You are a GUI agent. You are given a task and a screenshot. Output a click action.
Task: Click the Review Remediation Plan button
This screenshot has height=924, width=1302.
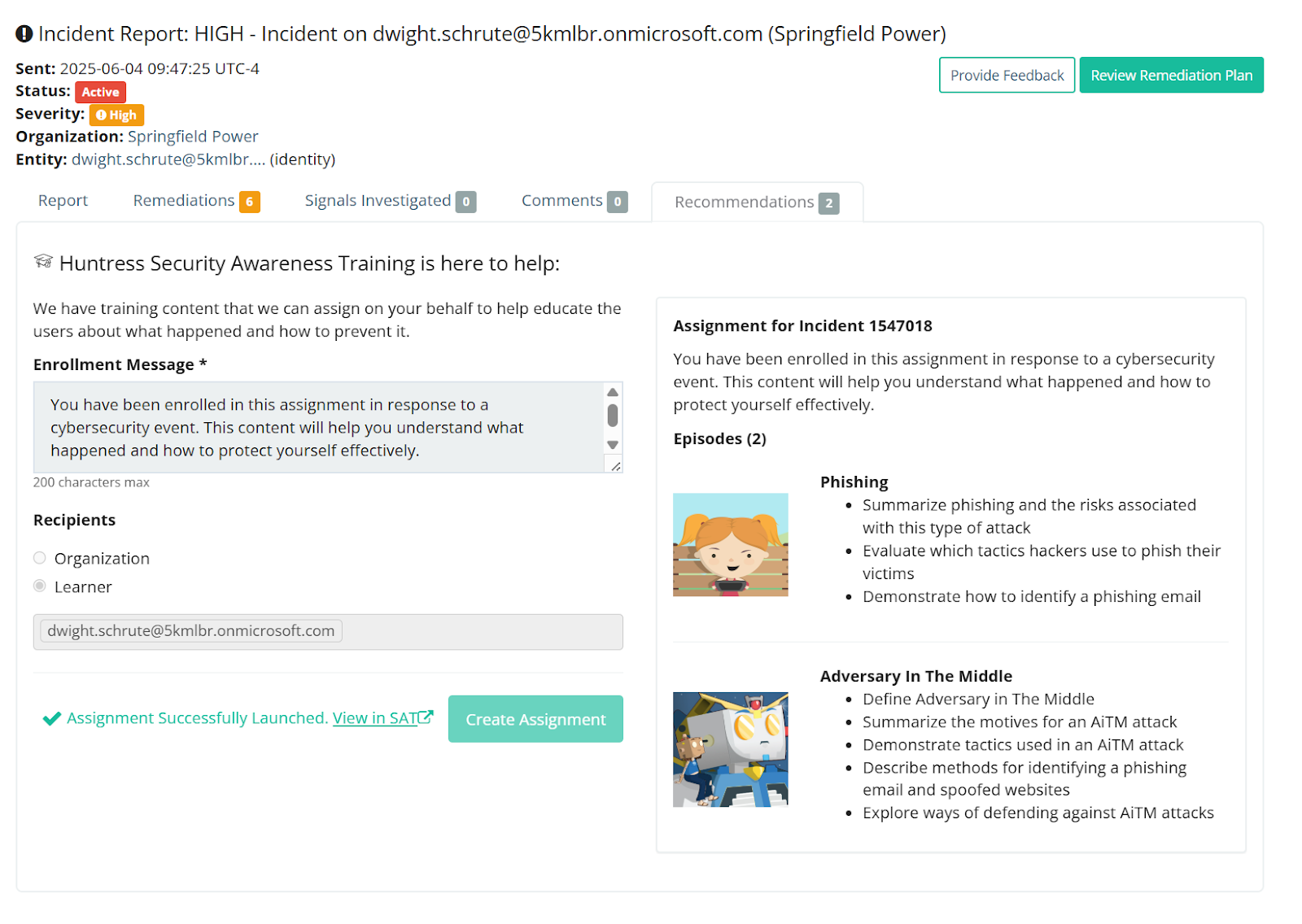click(x=1171, y=75)
